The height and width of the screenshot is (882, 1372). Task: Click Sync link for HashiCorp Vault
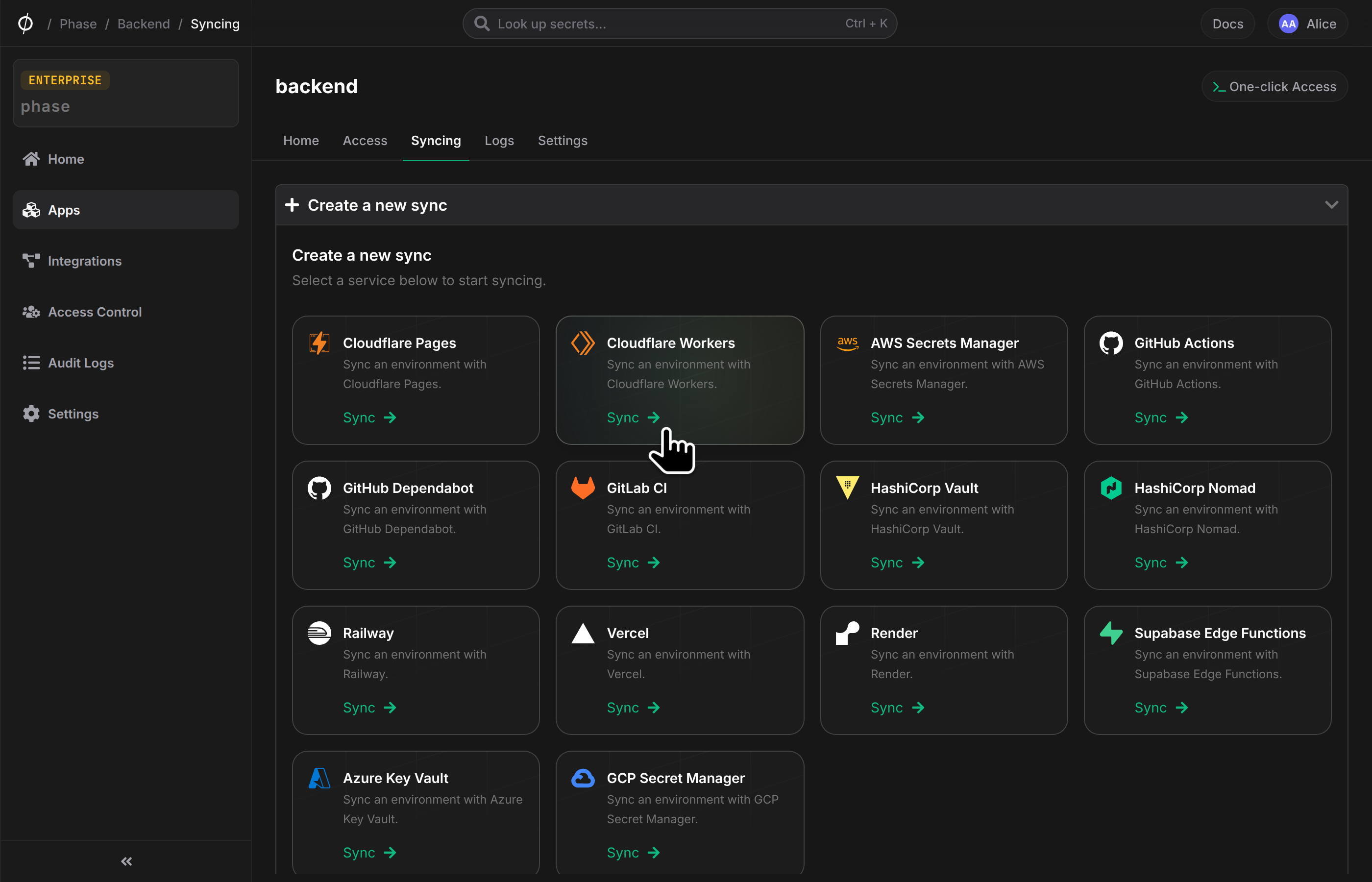[897, 563]
